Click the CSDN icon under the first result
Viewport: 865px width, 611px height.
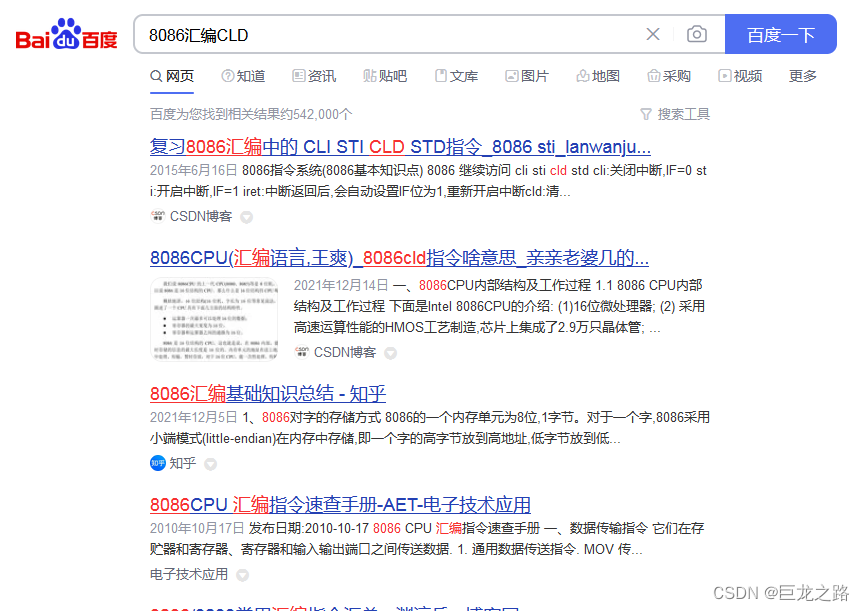pyautogui.click(x=158, y=216)
